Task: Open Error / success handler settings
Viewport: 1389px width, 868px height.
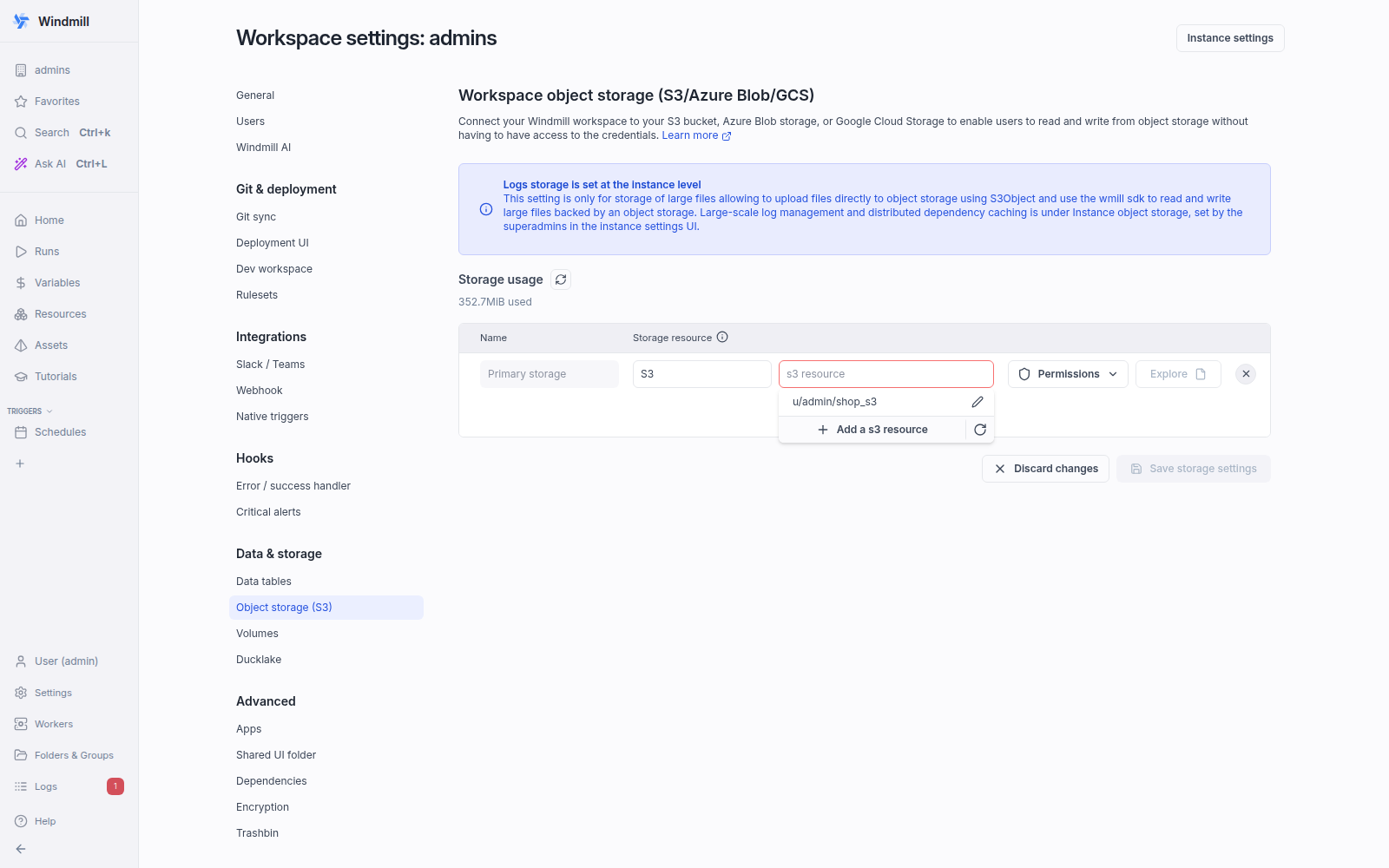Action: coord(293,486)
